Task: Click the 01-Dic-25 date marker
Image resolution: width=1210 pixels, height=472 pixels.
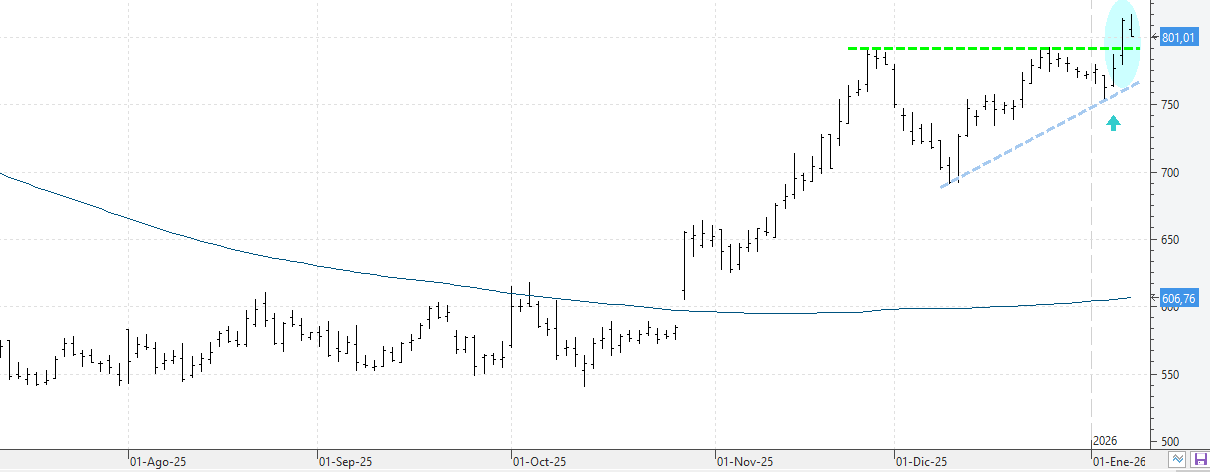Action: coord(922,462)
